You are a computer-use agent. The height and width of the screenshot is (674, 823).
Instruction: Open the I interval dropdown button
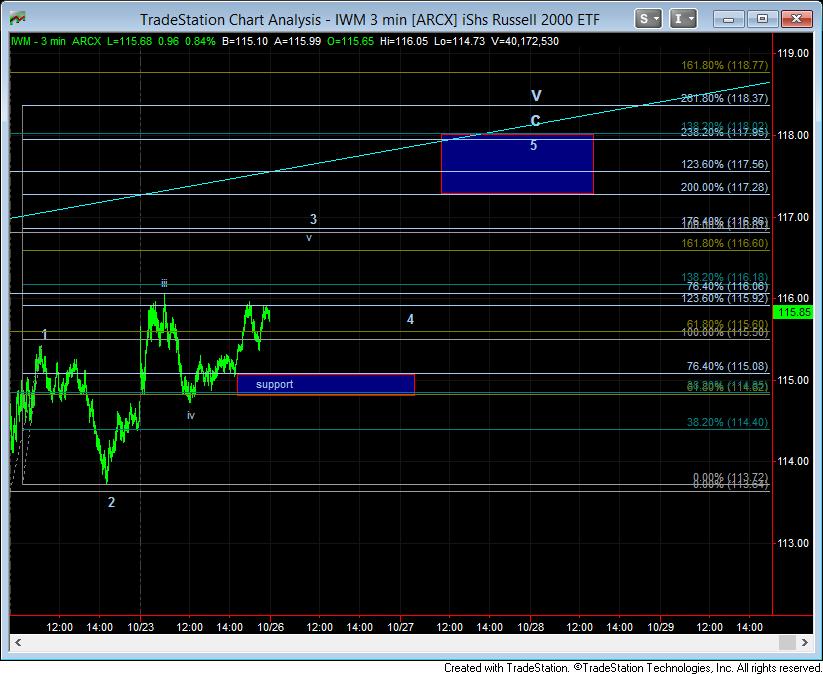[x=683, y=19]
